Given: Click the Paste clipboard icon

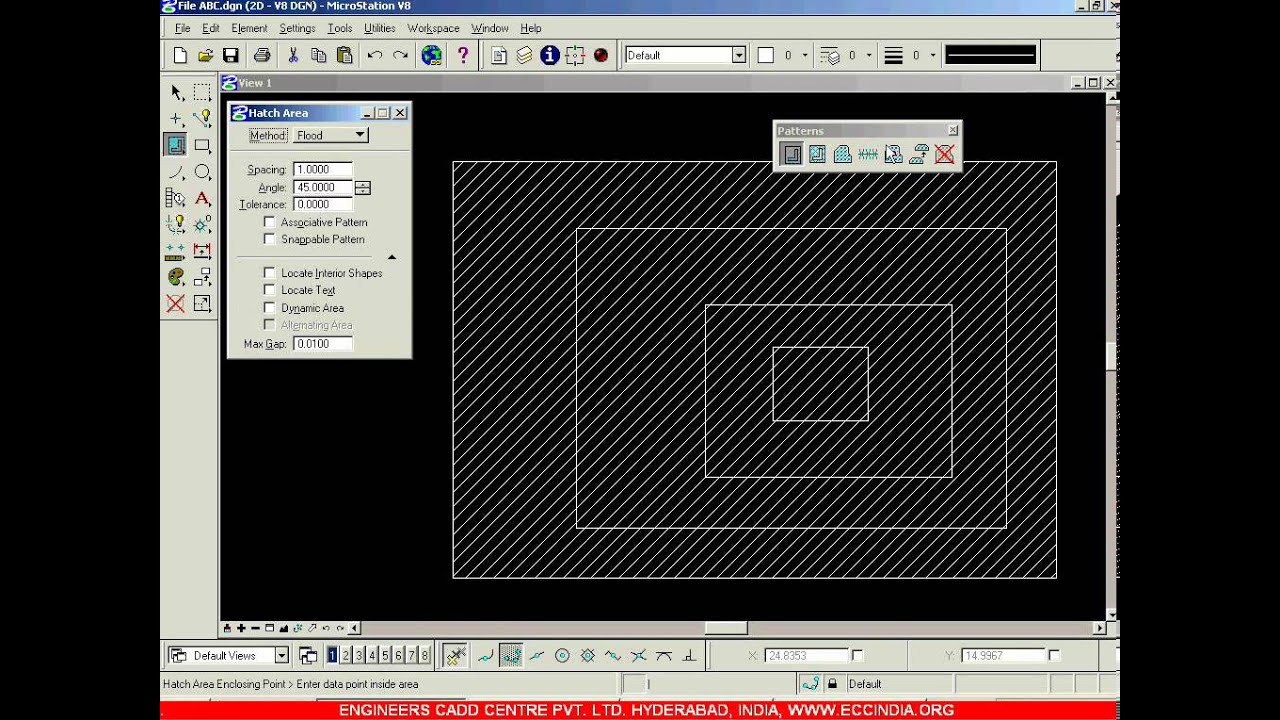Looking at the screenshot, I should (345, 56).
